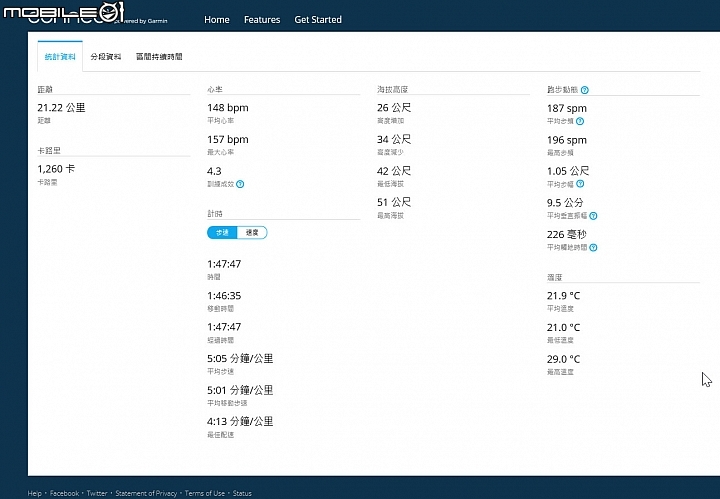Open Statement of Privacy footer link
The image size is (720, 499).
click(146, 493)
